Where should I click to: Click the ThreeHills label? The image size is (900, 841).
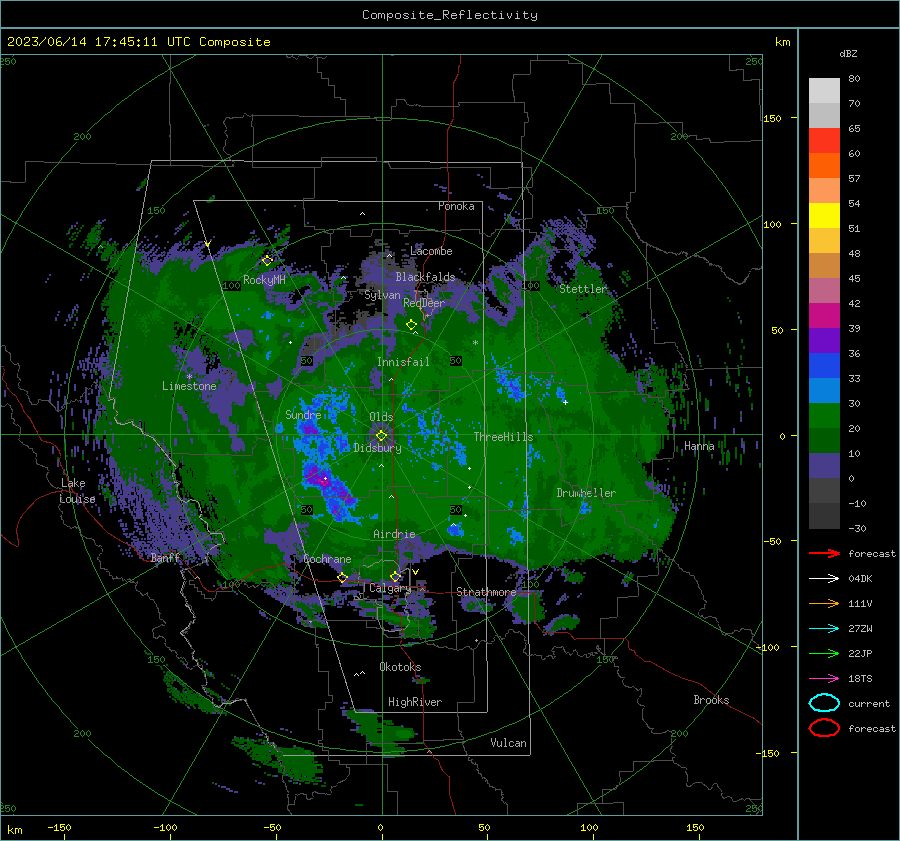503,437
